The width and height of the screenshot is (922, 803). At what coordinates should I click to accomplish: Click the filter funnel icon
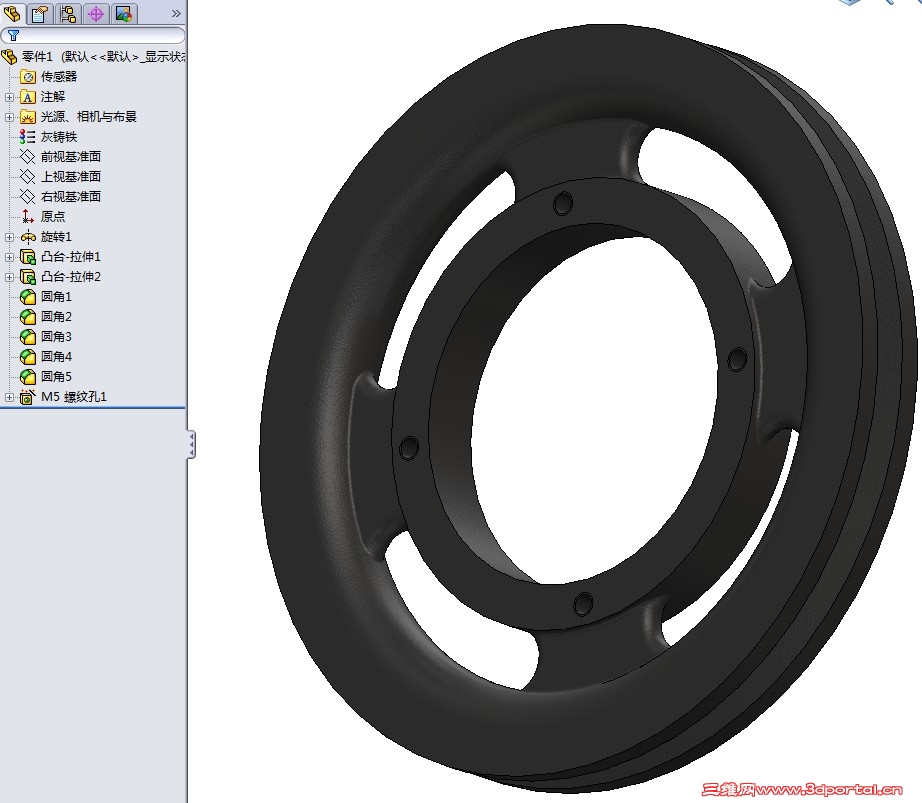(x=14, y=35)
